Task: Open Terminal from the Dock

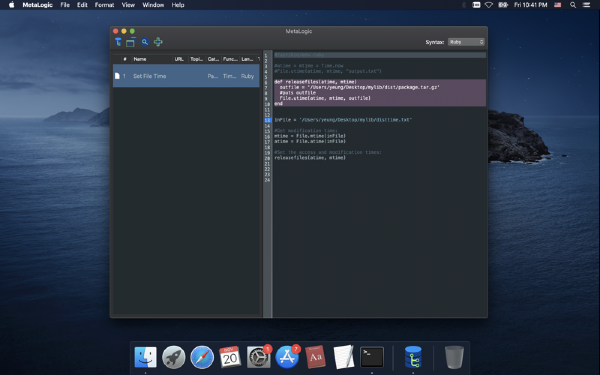Action: click(372, 357)
